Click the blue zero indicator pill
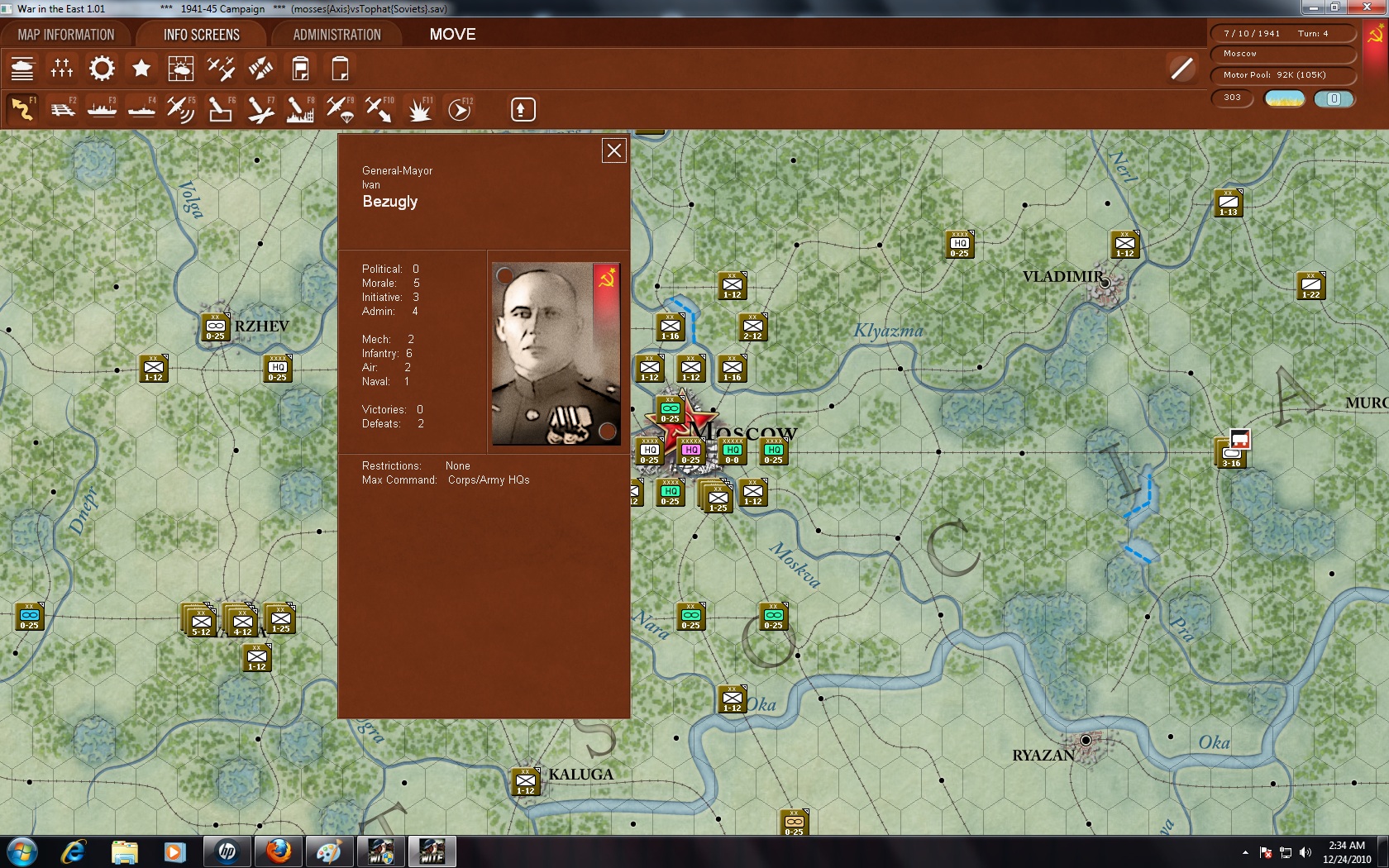This screenshot has width=1389, height=868. 1334,98
